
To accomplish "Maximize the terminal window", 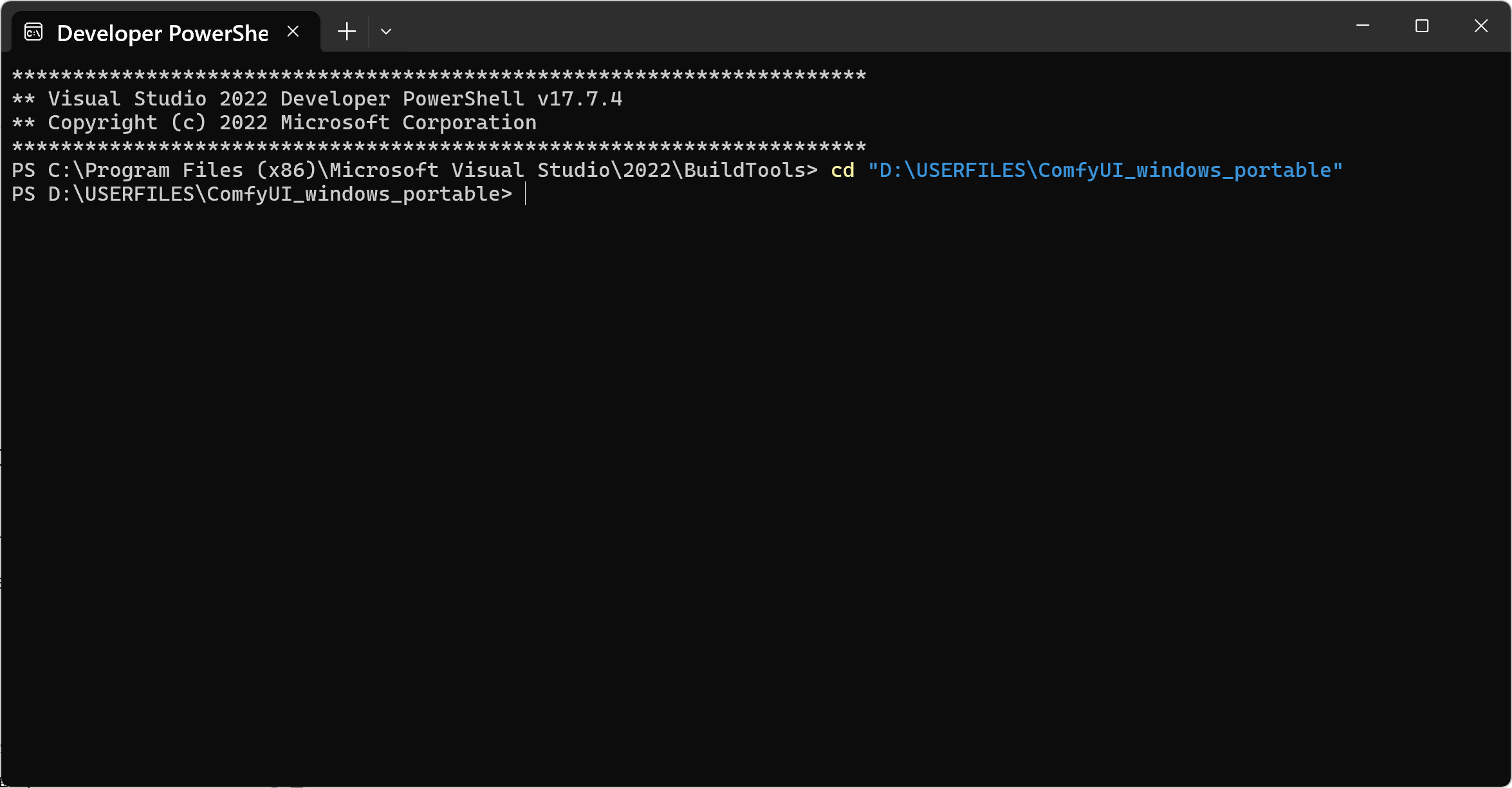I will pos(1422,26).
